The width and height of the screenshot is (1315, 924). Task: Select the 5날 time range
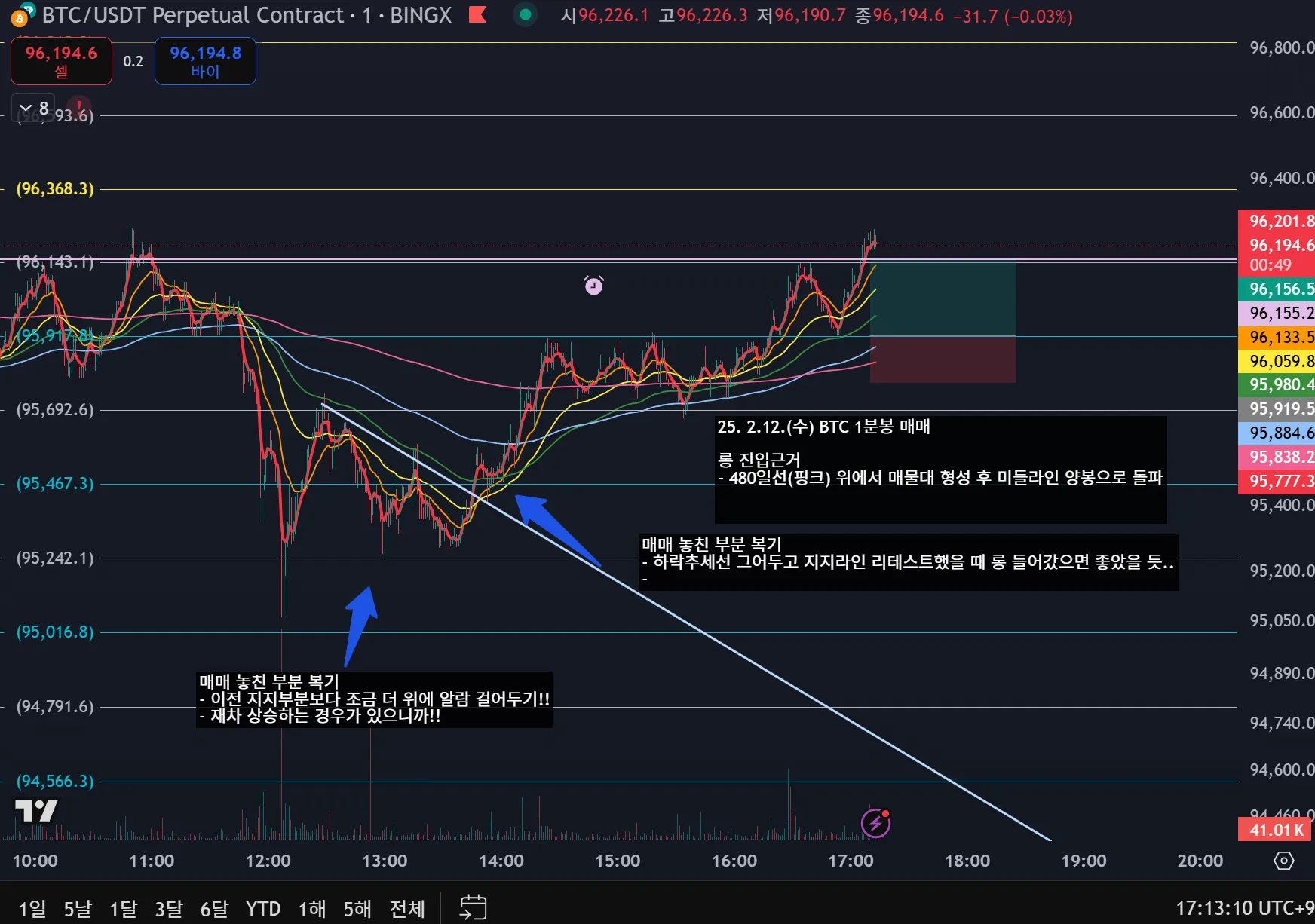click(x=78, y=909)
